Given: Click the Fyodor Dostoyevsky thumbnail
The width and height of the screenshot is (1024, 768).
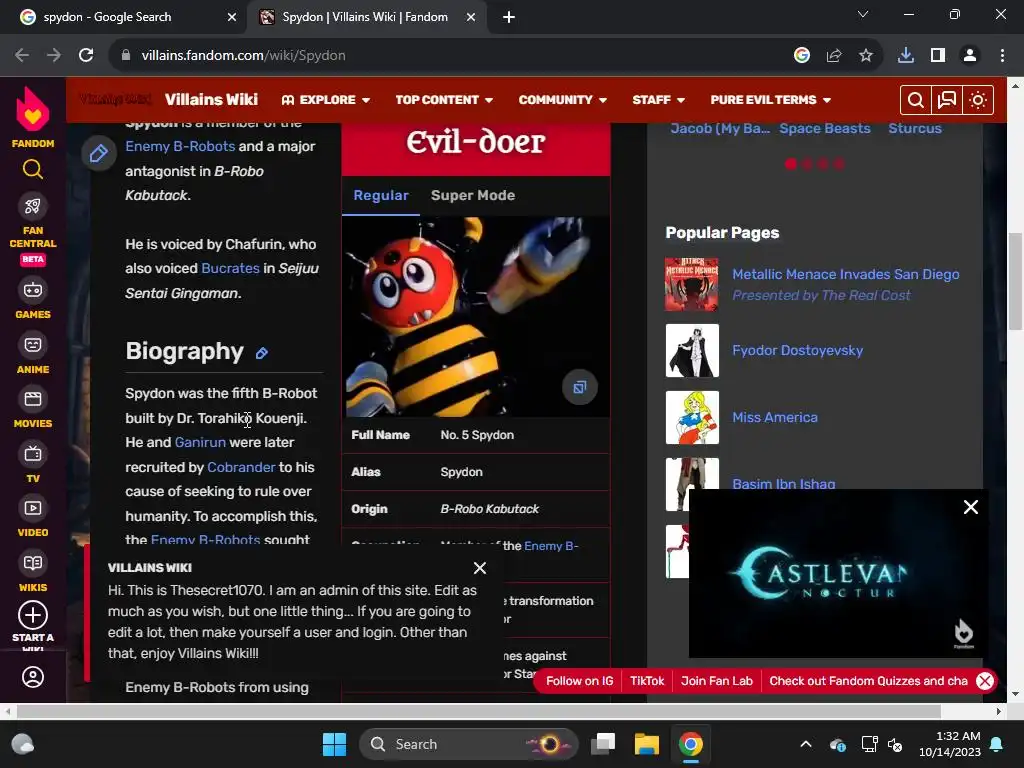Looking at the screenshot, I should pos(692,351).
